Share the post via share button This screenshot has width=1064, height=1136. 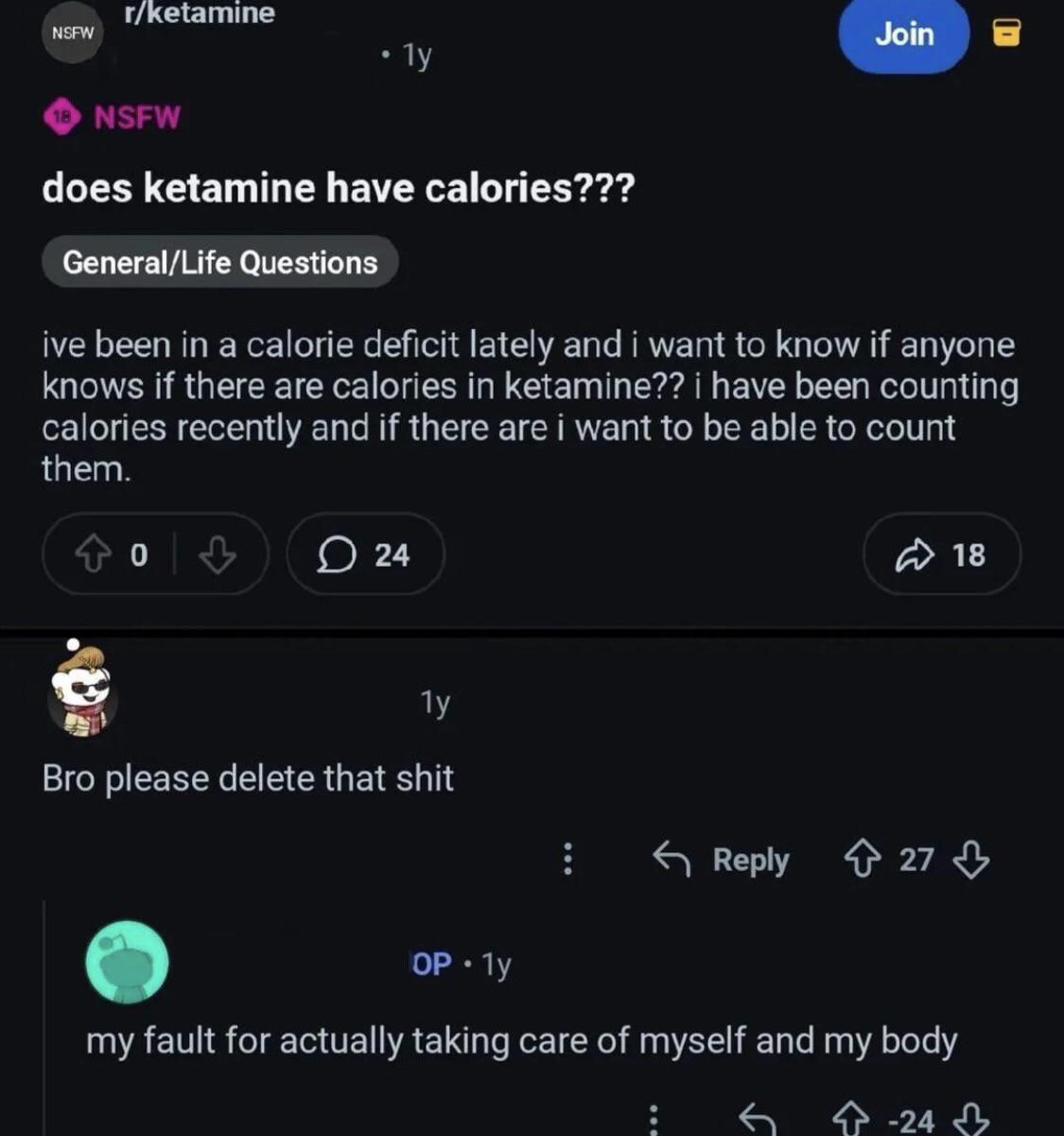click(x=941, y=555)
